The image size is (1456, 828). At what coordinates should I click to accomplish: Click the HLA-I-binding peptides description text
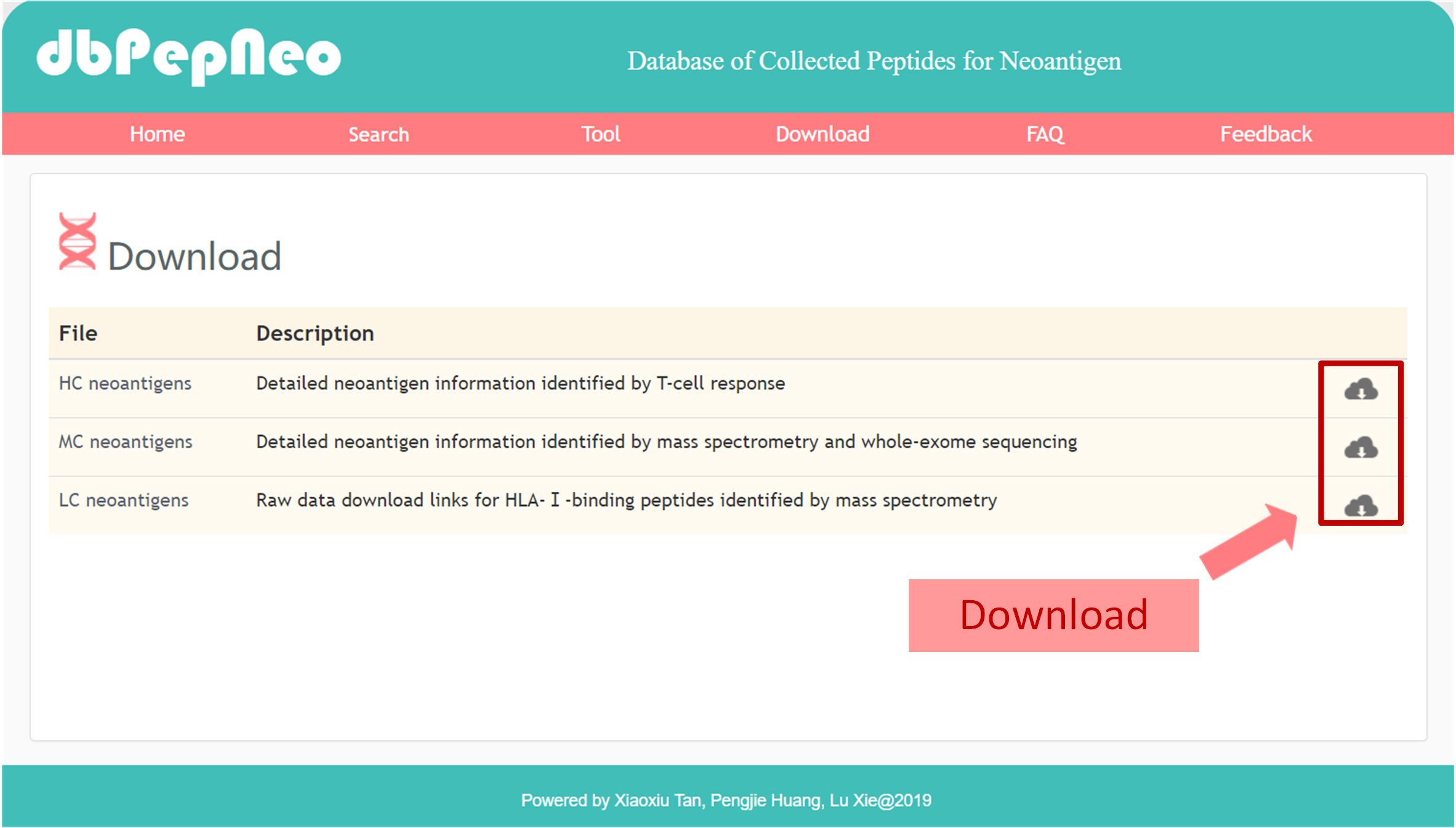(x=626, y=500)
